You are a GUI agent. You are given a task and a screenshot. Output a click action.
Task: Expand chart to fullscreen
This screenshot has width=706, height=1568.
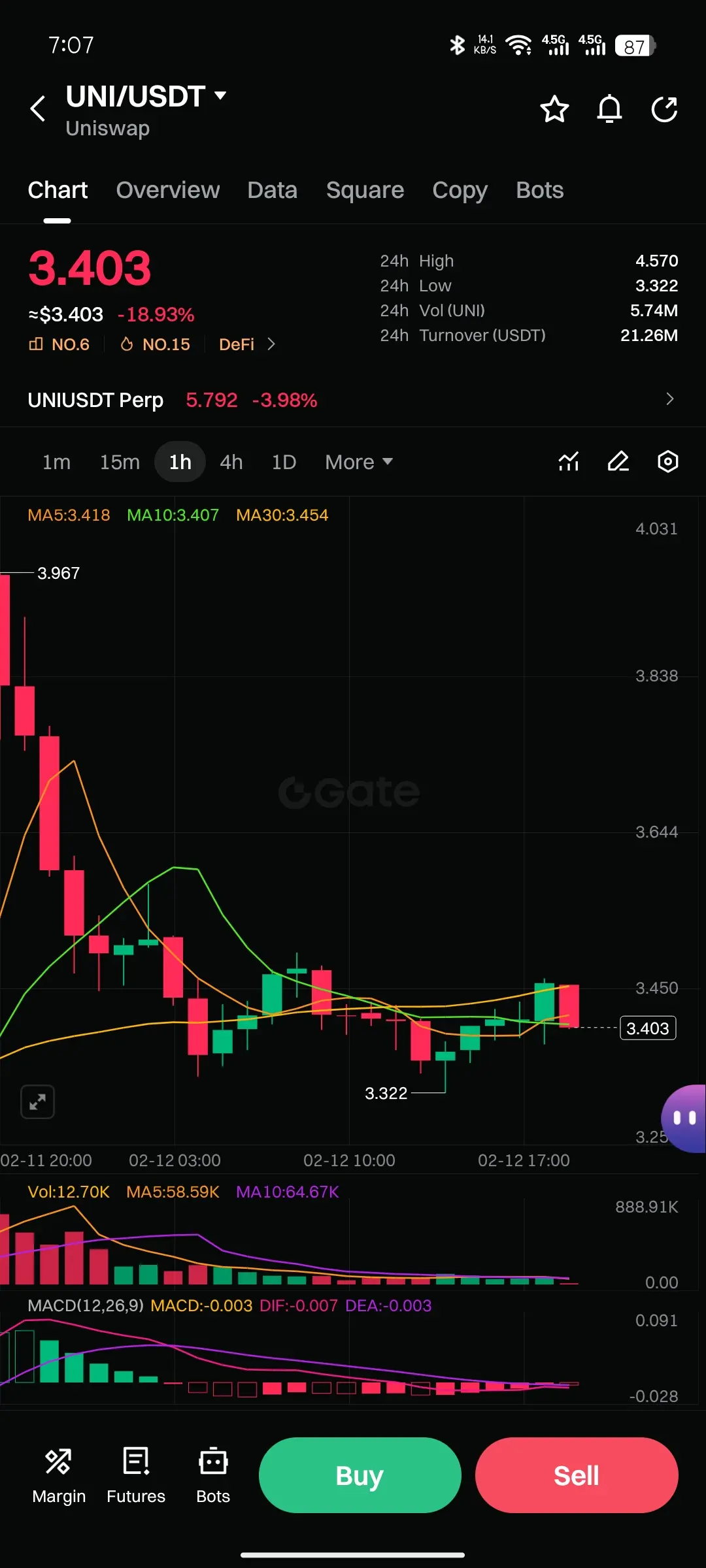(38, 1102)
